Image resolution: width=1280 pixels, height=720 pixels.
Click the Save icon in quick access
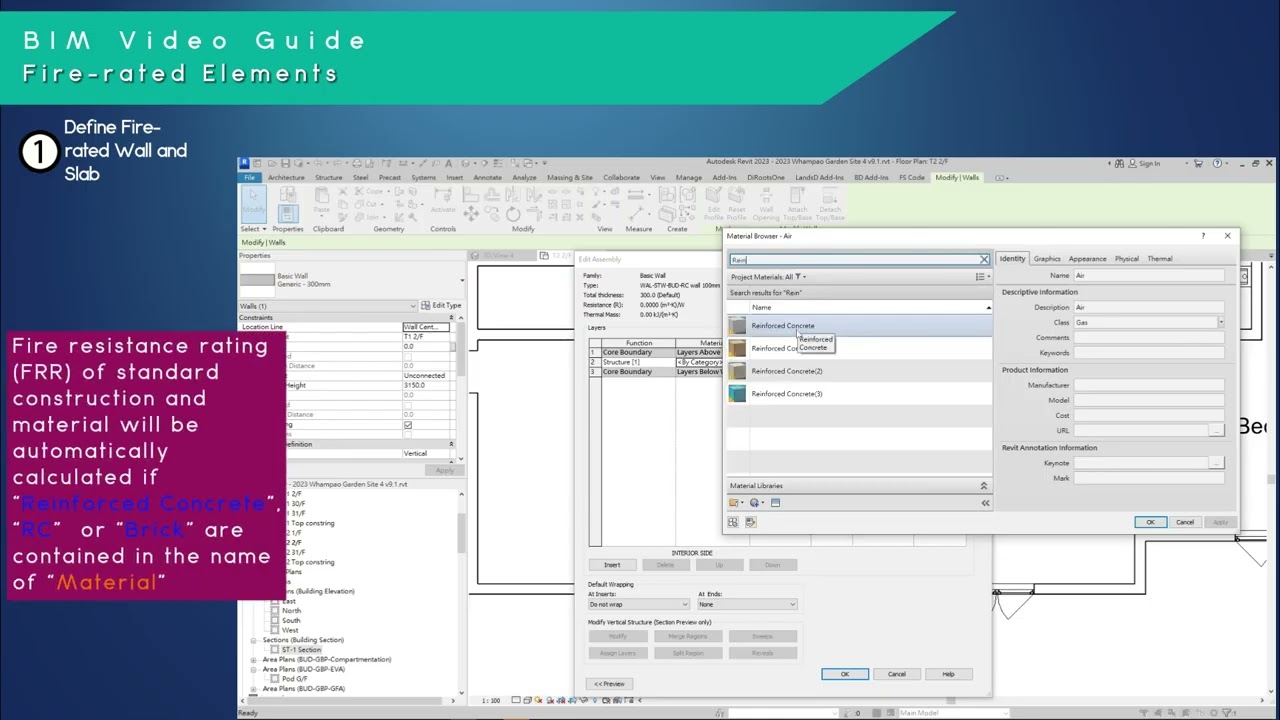tap(286, 163)
